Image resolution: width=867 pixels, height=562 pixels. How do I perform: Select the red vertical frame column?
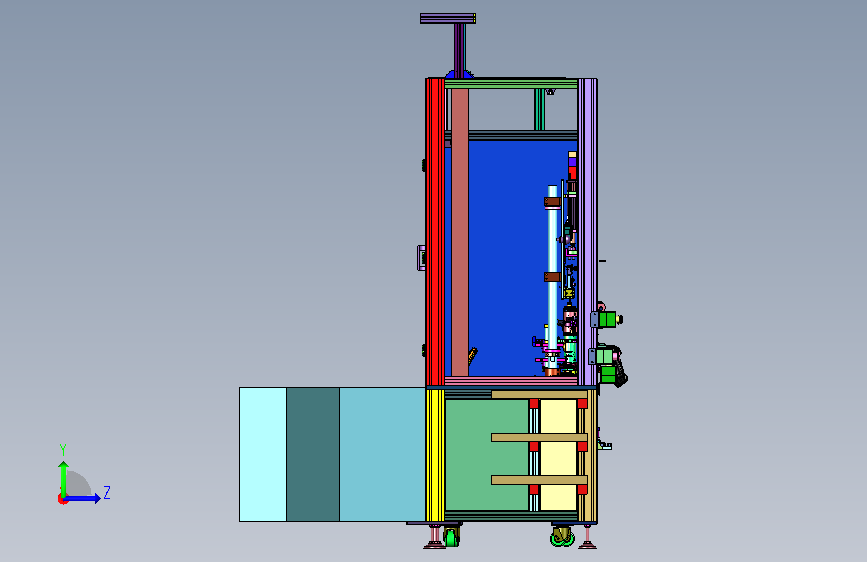pos(435,232)
